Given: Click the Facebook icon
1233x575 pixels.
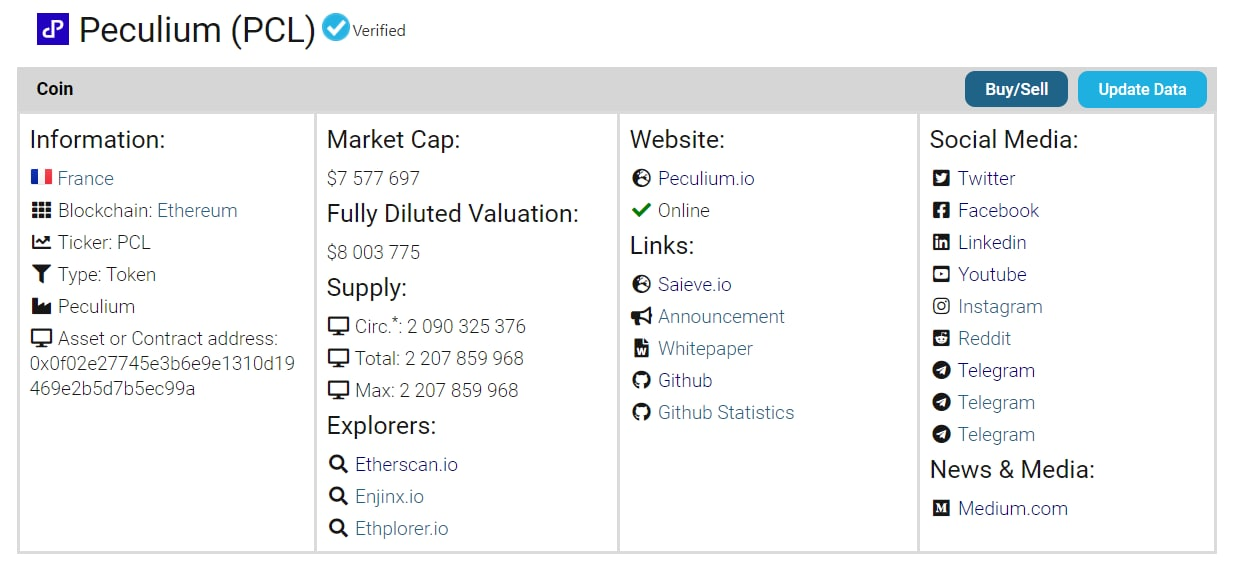Looking at the screenshot, I should [x=941, y=210].
